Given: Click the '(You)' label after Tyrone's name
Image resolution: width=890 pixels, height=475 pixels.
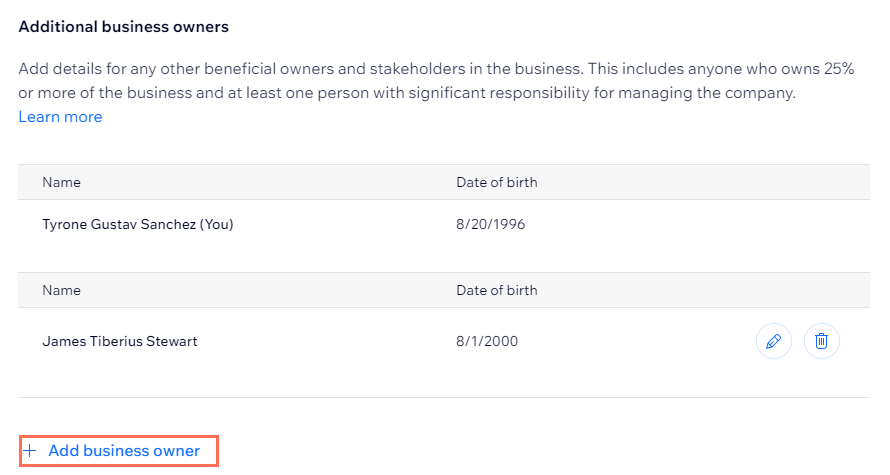Looking at the screenshot, I should click(216, 224).
